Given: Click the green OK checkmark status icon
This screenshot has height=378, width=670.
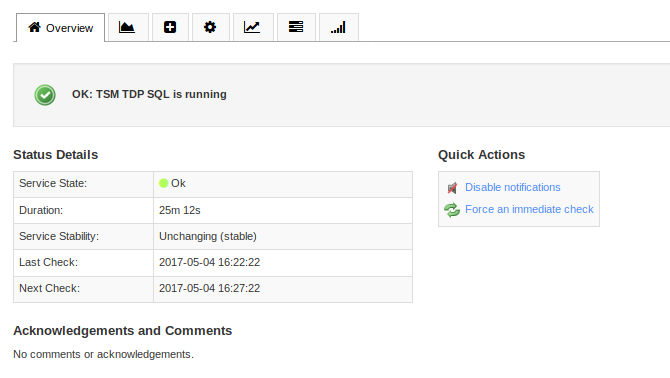Looking at the screenshot, I should point(45,95).
